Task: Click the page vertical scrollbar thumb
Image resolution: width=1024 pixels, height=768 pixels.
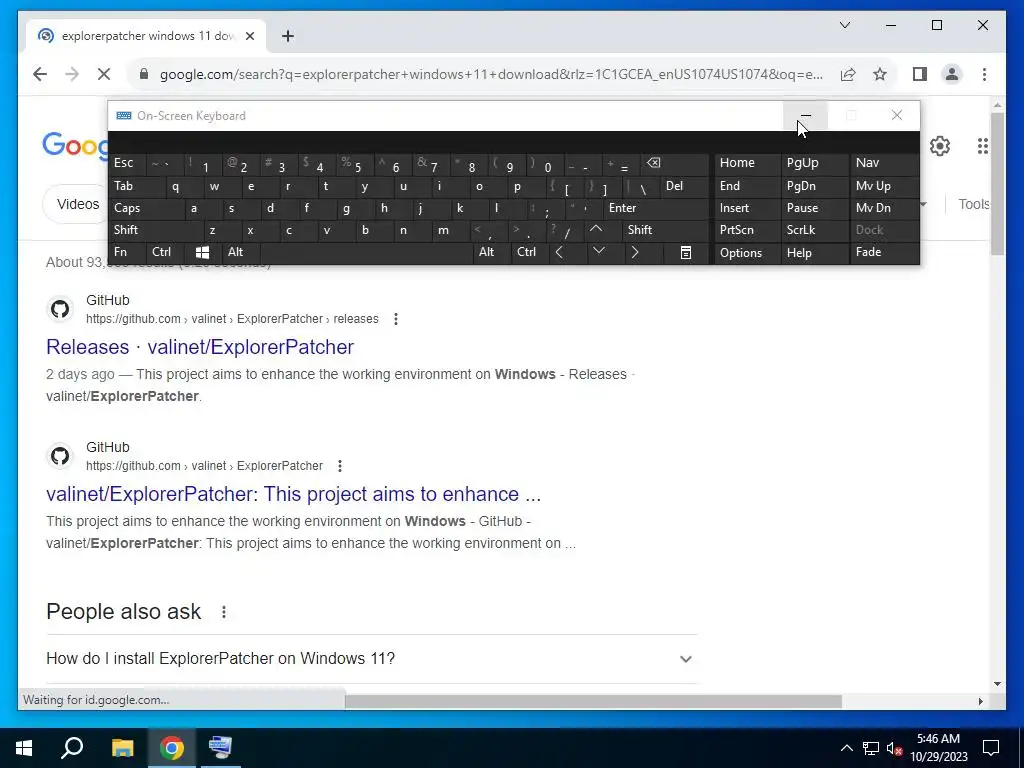Action: [x=997, y=183]
